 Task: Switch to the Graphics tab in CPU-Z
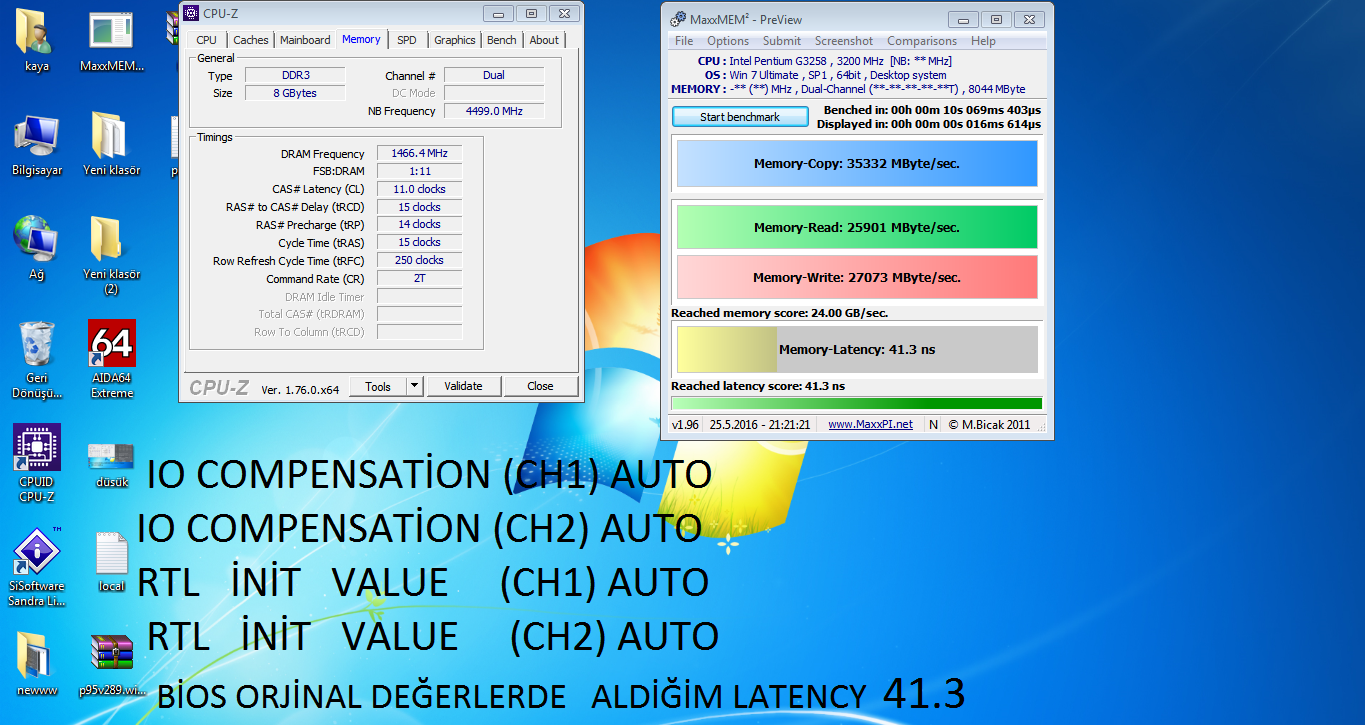tap(455, 40)
